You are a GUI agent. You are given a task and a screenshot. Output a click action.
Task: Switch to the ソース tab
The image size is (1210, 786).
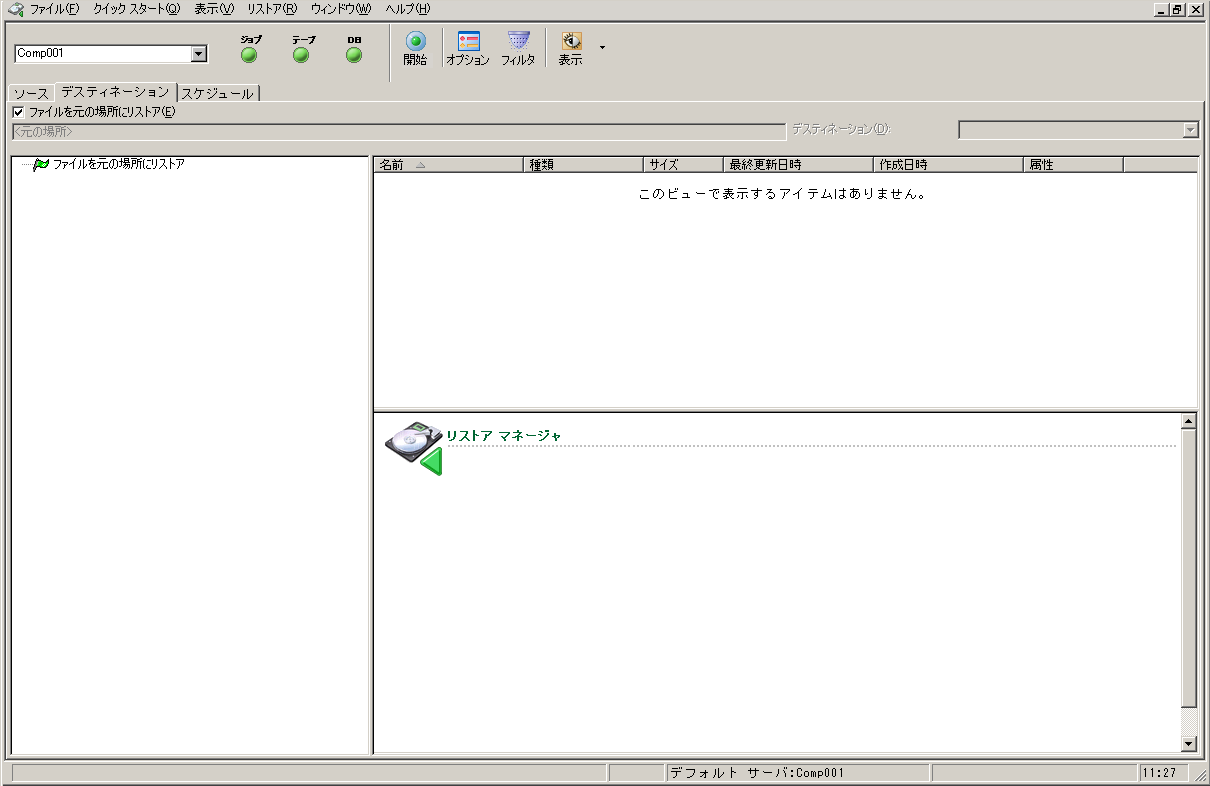point(31,93)
